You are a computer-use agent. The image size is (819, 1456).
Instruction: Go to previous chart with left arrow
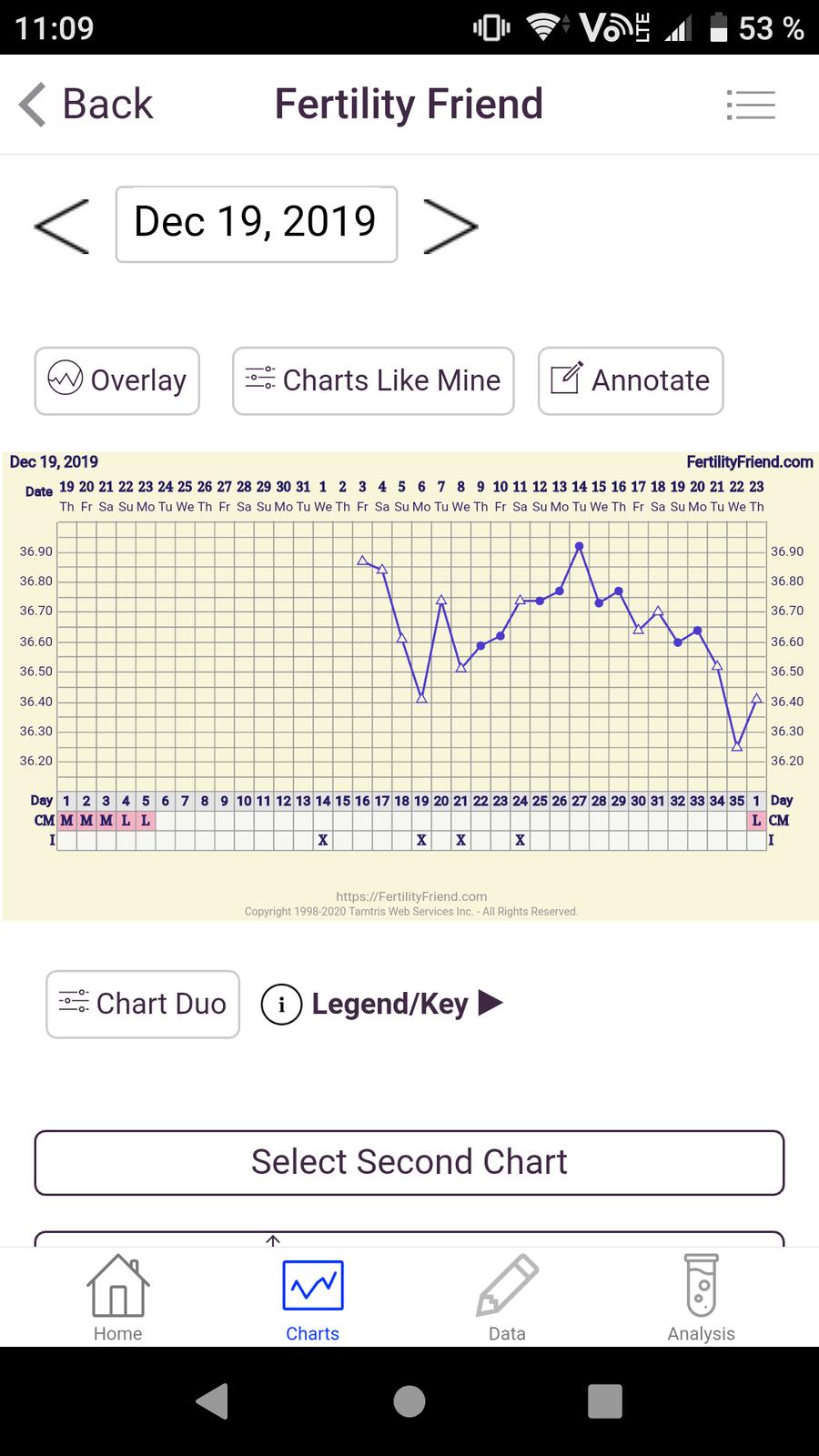pyautogui.click(x=62, y=226)
